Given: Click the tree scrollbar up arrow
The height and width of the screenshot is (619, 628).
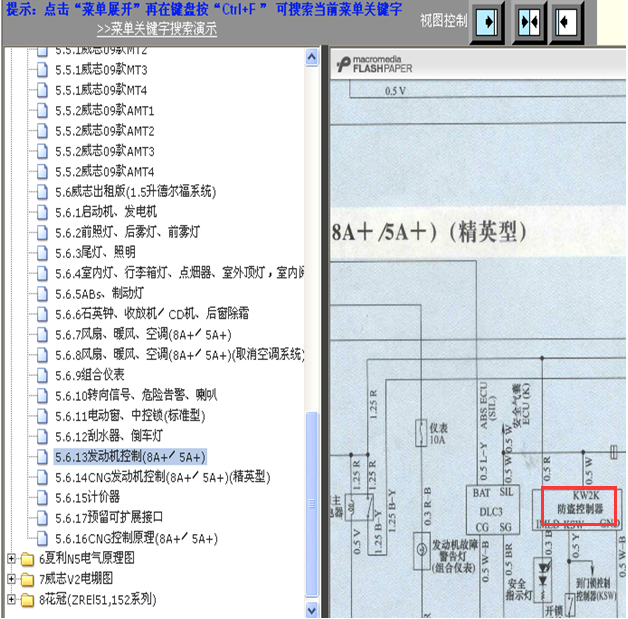Looking at the screenshot, I should (312, 57).
